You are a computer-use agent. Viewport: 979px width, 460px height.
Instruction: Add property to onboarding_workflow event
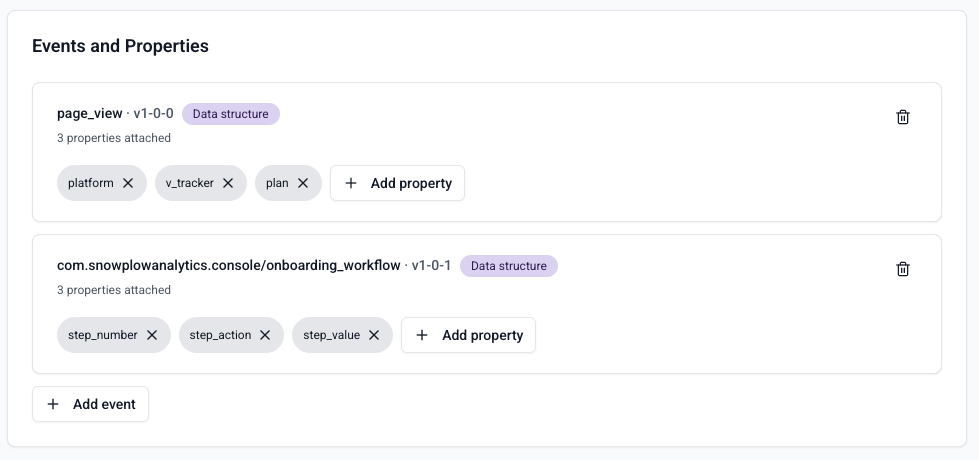pos(468,335)
